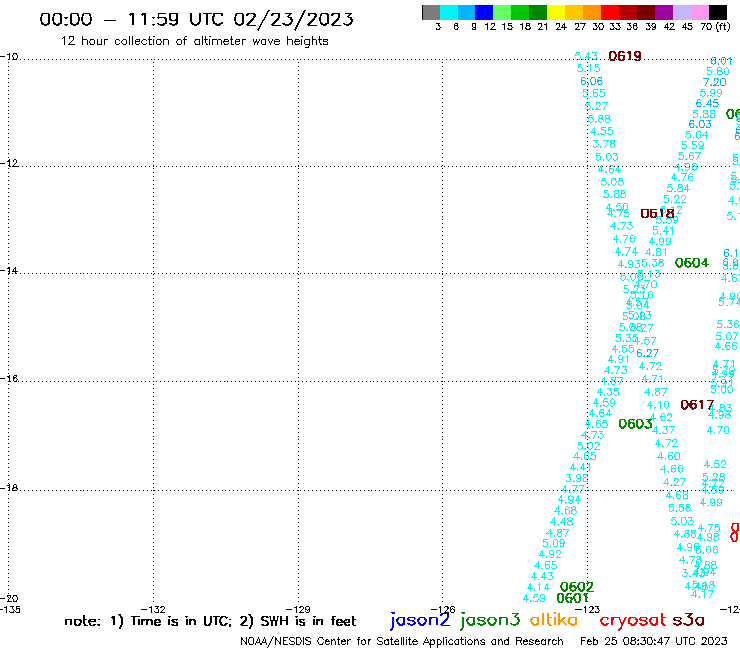Click the 5.58 wave height value

point(680,508)
